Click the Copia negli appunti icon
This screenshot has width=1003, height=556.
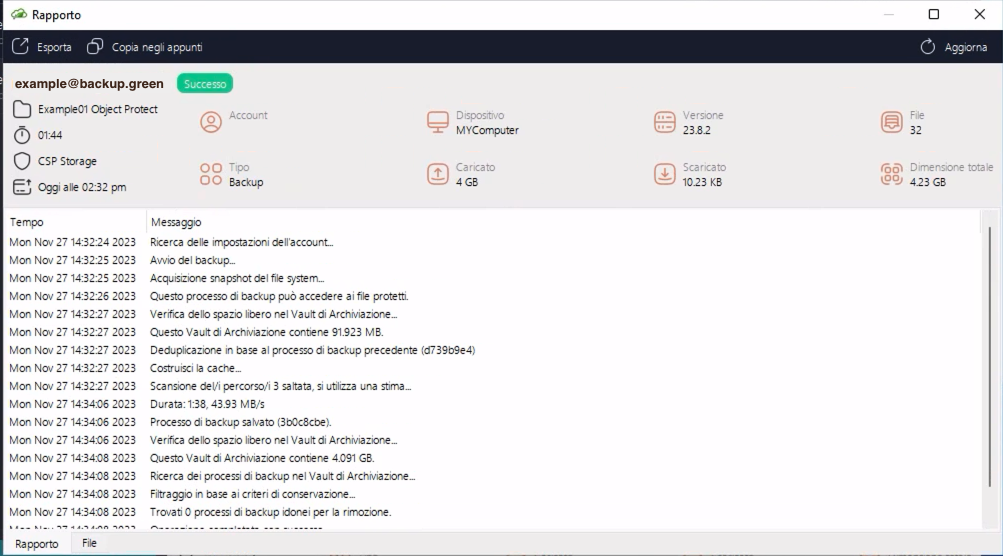tap(95, 47)
